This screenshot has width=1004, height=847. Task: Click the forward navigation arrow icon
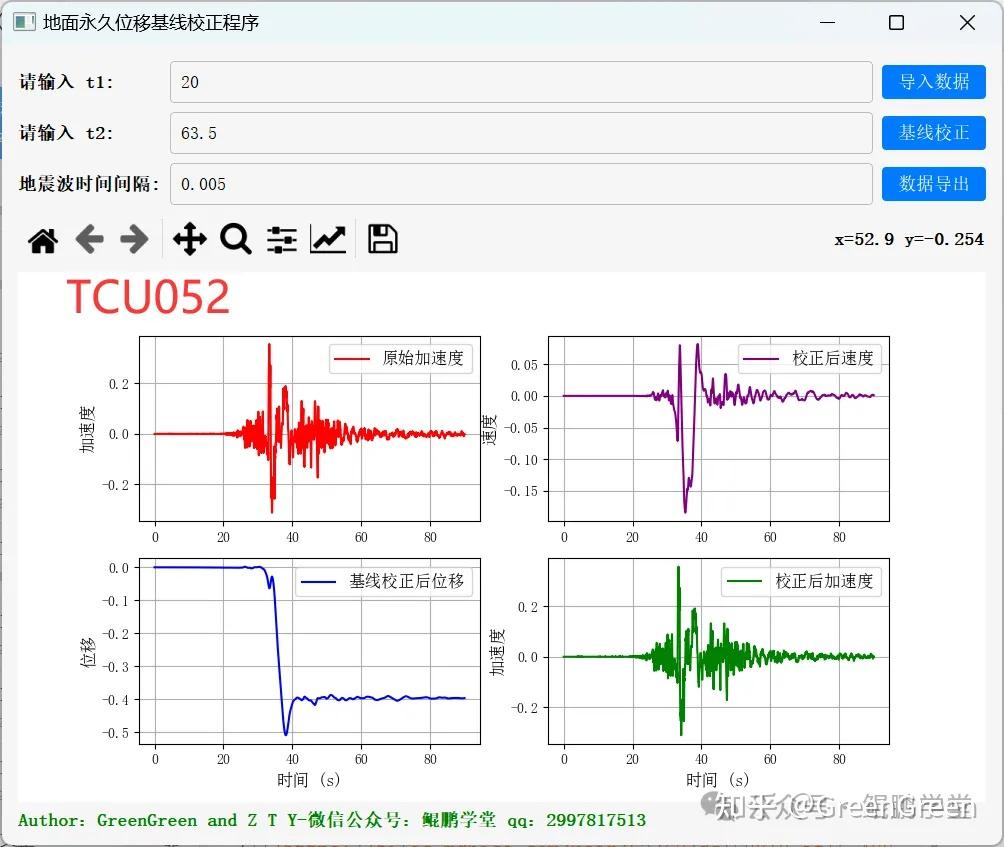[135, 239]
